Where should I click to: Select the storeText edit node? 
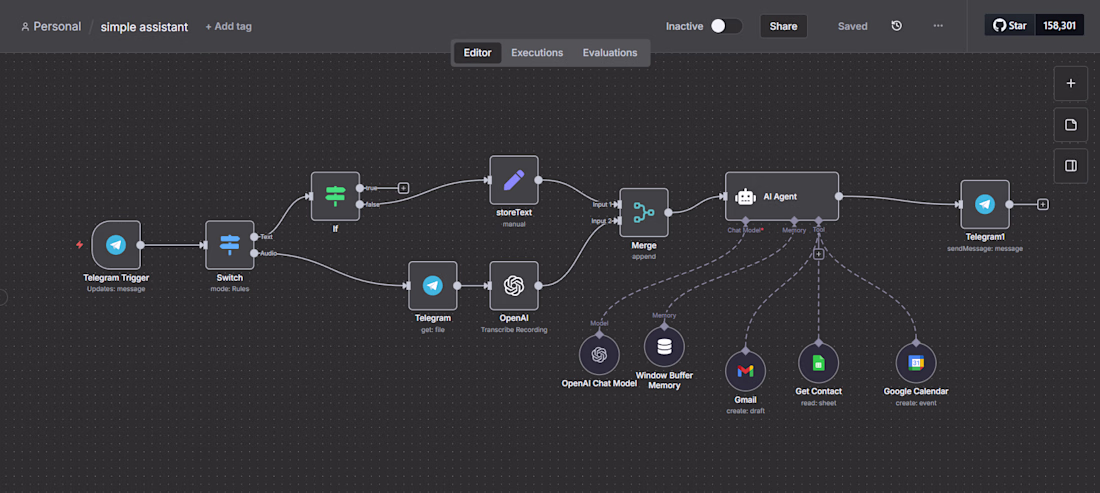514,180
